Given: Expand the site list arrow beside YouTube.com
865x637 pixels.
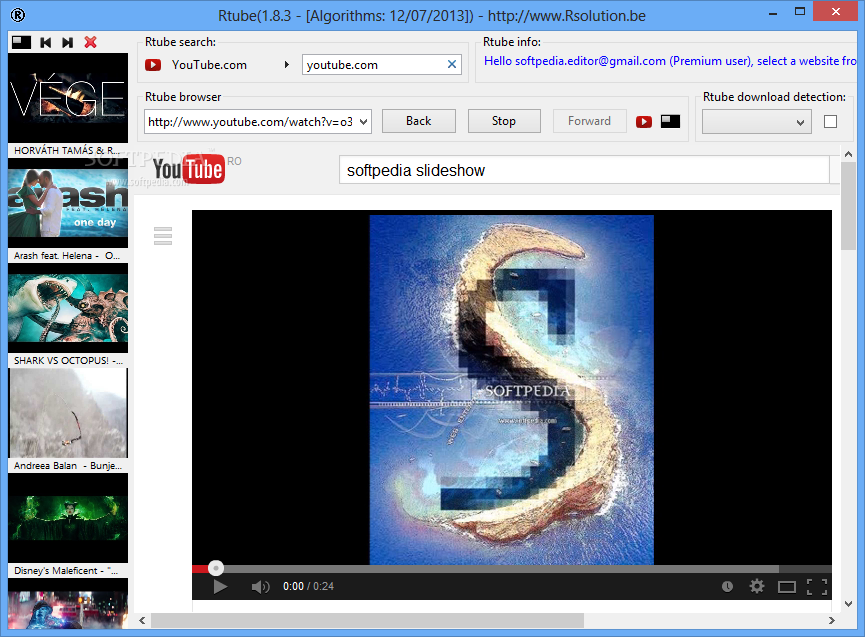Looking at the screenshot, I should click(x=287, y=65).
